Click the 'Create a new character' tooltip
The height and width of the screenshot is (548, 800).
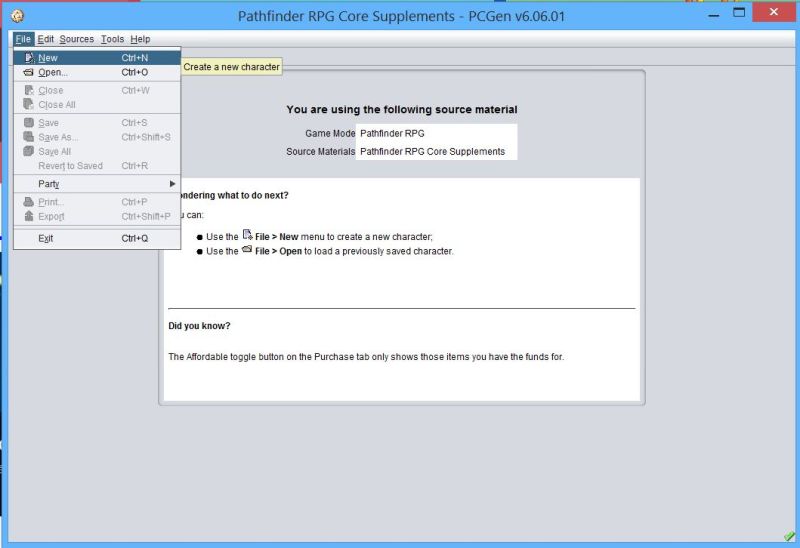232,66
